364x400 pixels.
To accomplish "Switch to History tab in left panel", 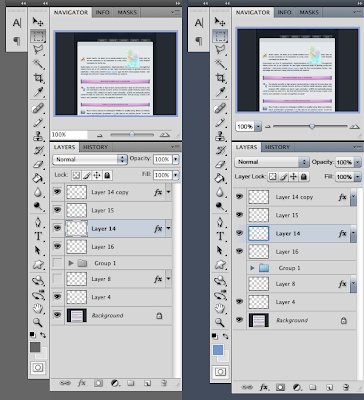I will coord(95,147).
